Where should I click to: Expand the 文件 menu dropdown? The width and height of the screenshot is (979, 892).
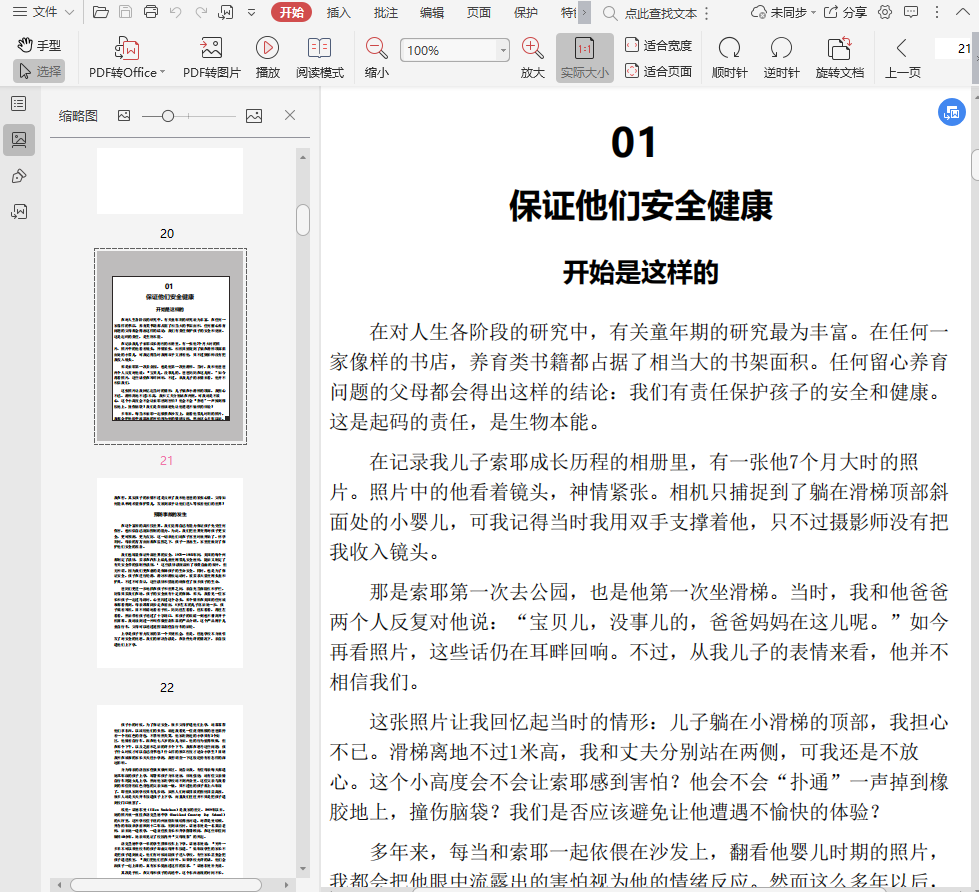coord(68,13)
